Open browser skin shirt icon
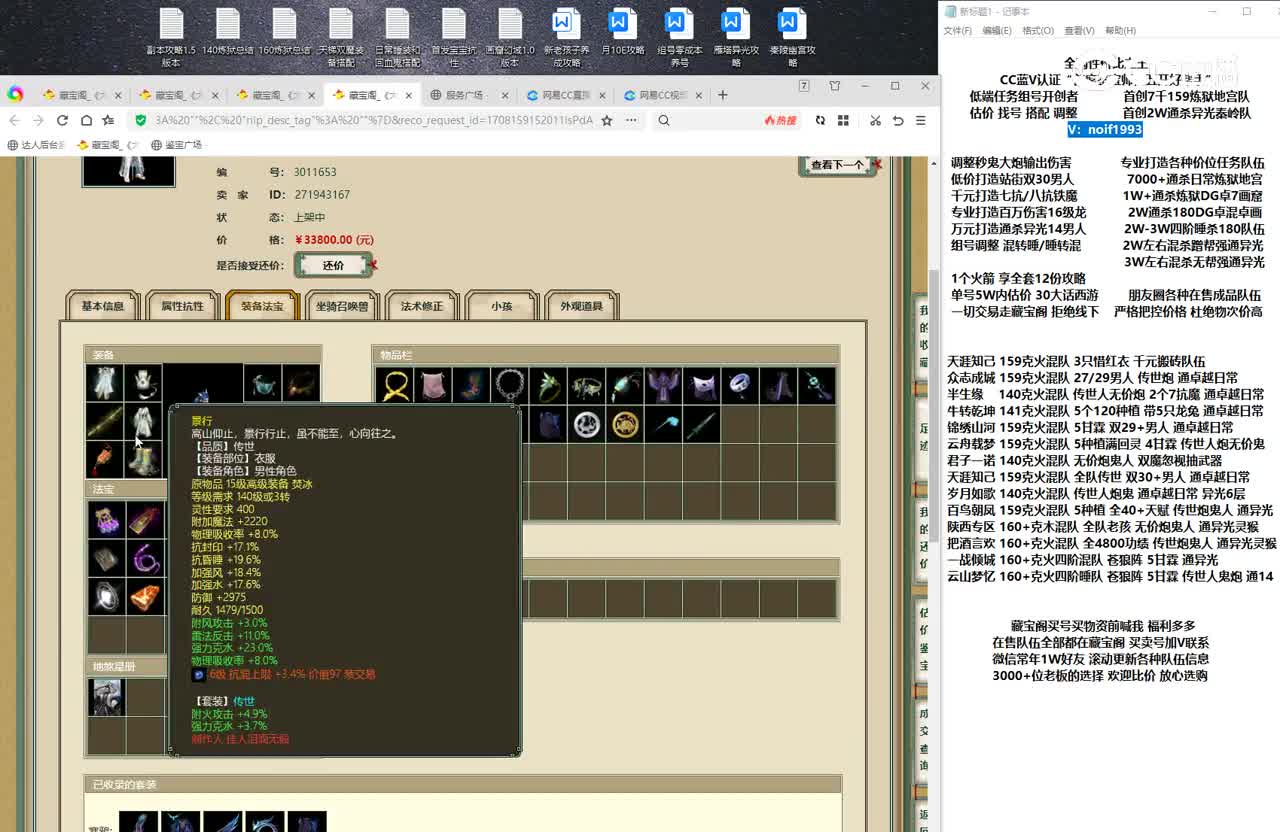This screenshot has height=832, width=1280. (835, 86)
